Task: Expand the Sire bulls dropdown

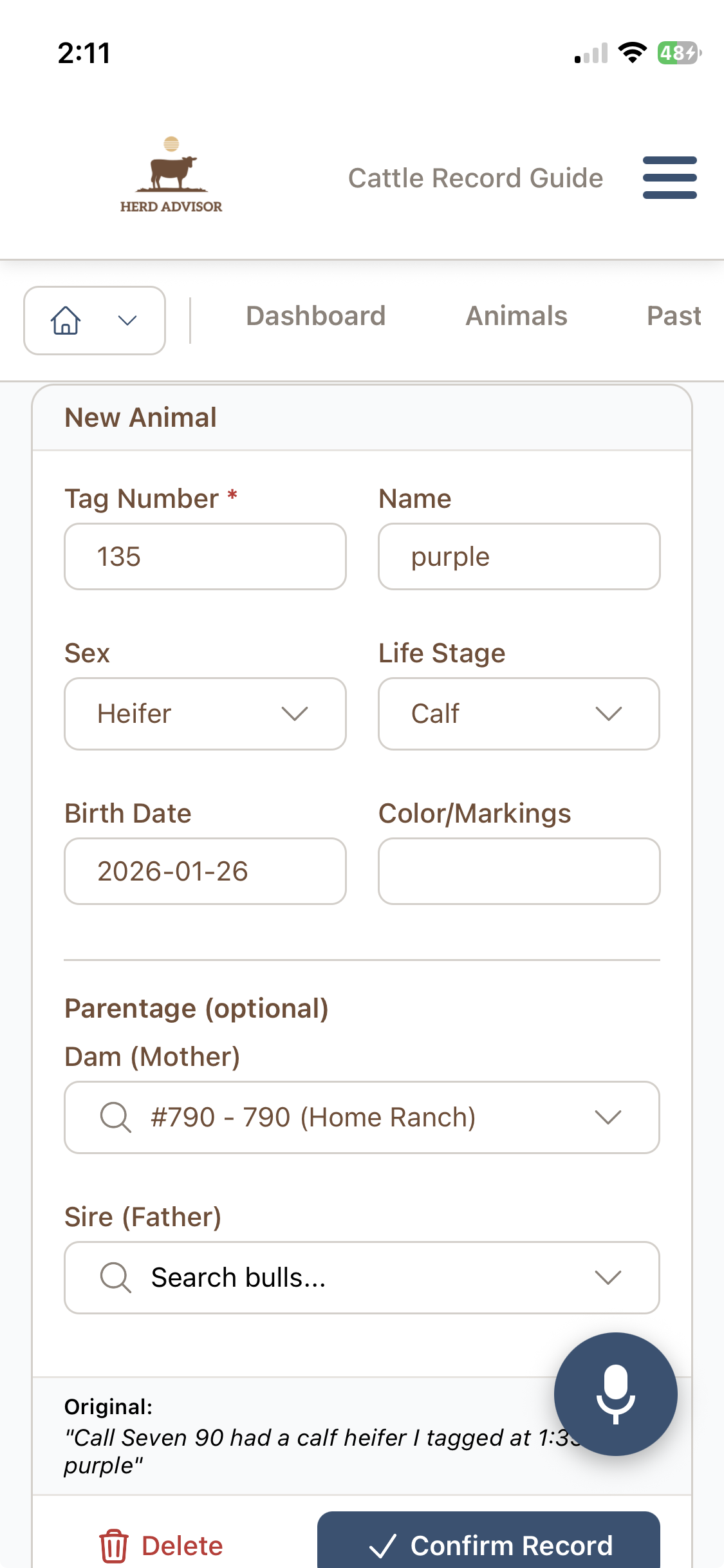Action: click(608, 1277)
